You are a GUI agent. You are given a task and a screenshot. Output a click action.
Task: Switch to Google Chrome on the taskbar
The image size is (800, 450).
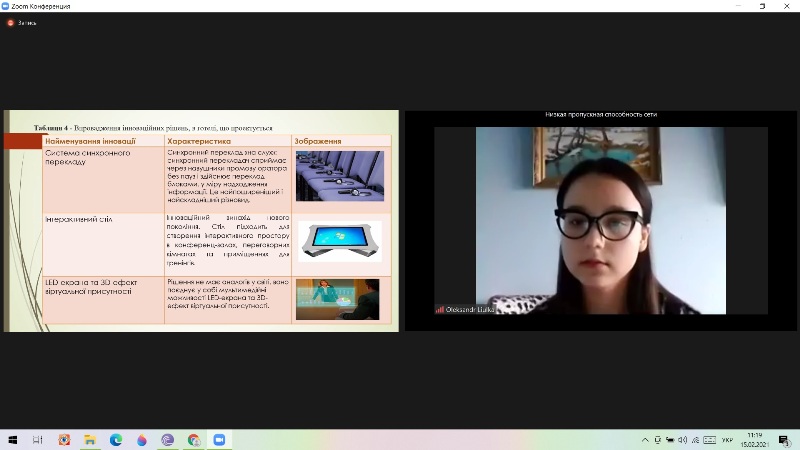click(x=193, y=440)
